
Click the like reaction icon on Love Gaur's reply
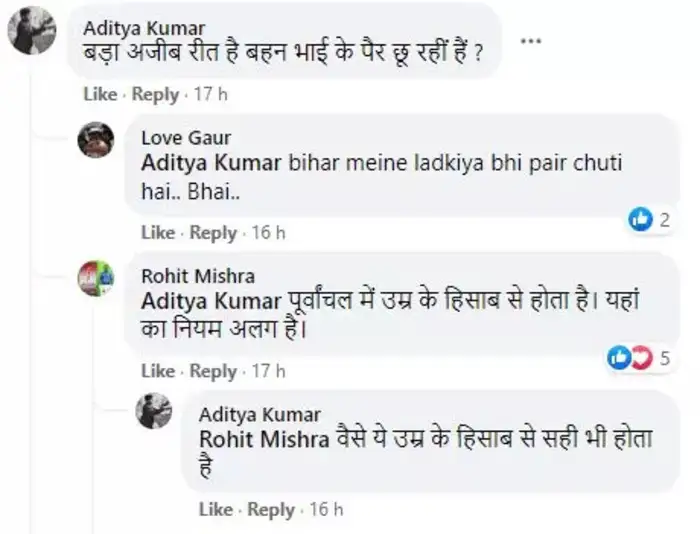[639, 220]
